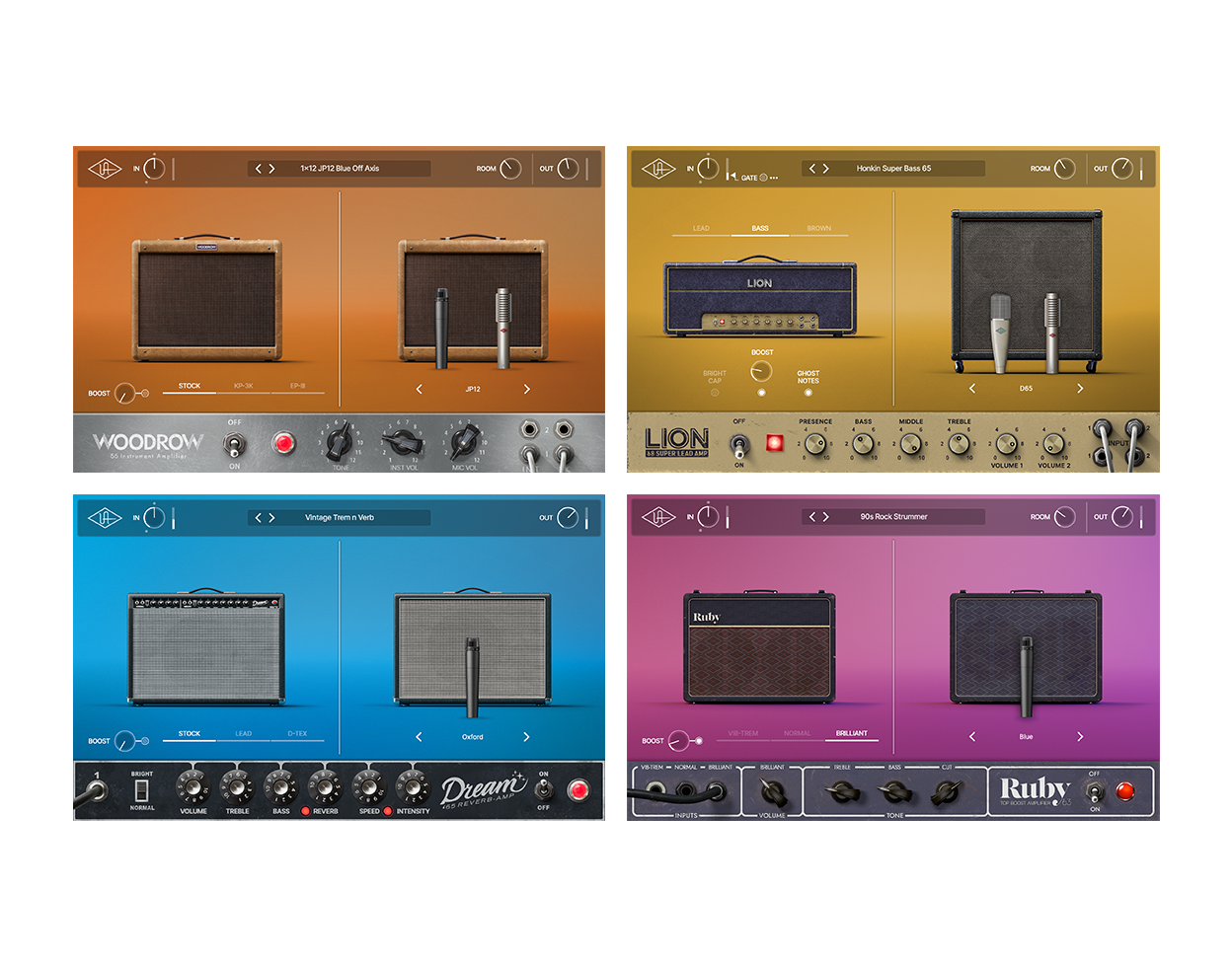Select the BASS channel tab in Lion
1232x967 pixels.
pyautogui.click(x=760, y=228)
